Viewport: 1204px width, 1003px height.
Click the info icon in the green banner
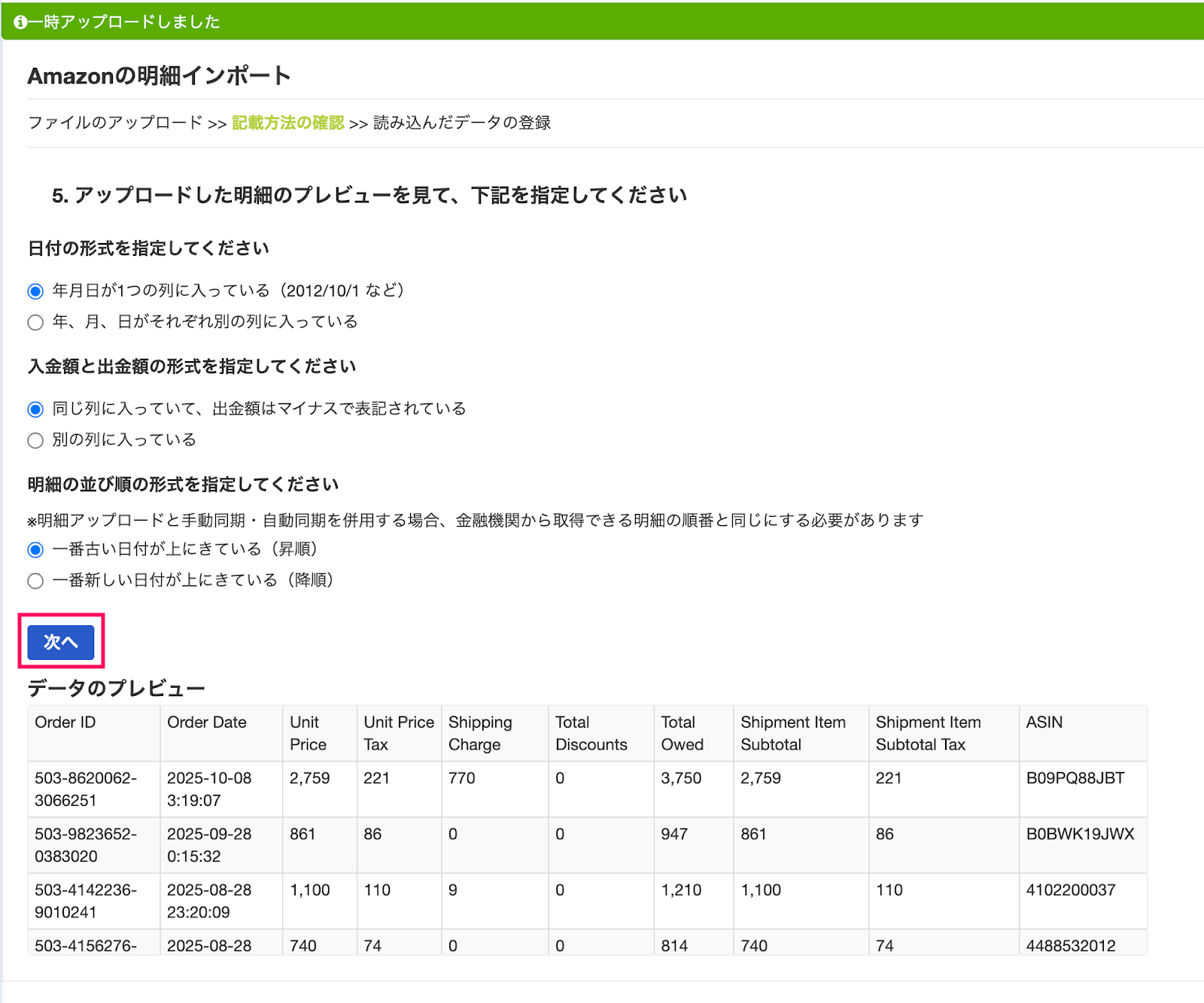tap(19, 21)
